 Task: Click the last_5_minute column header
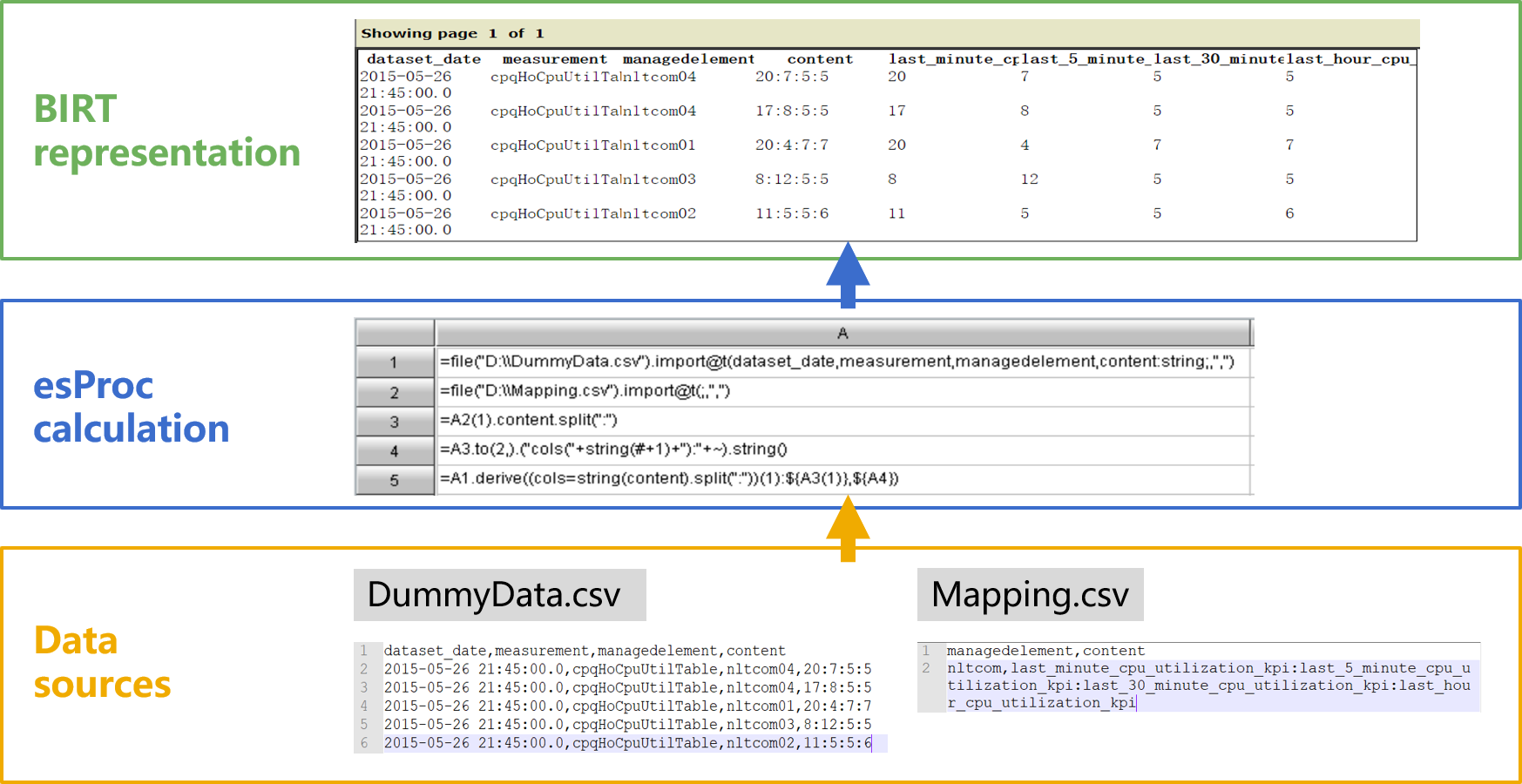(x=1084, y=59)
